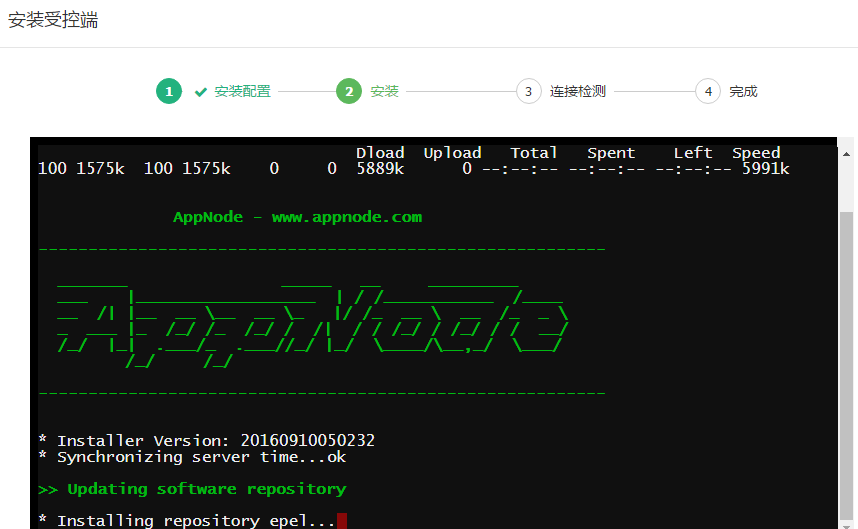Click the AppNode ASCII art logo
This screenshot has height=529, width=858.
point(312,326)
